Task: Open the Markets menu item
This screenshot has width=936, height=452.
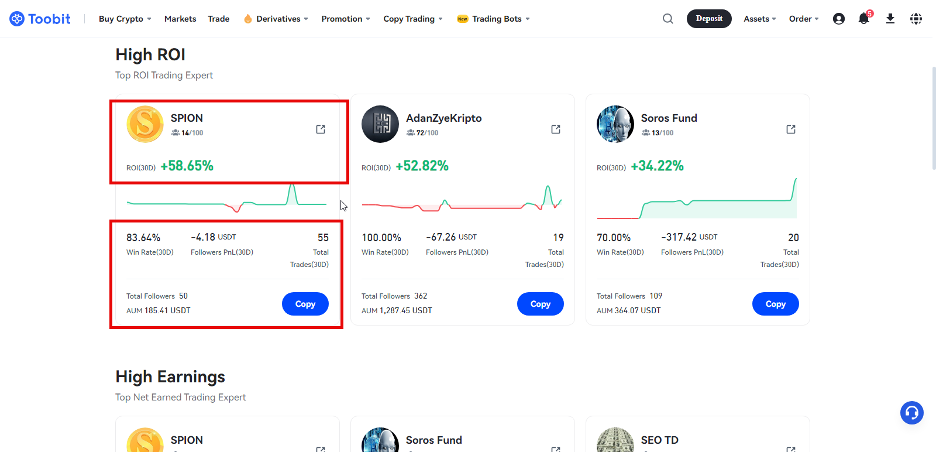Action: [180, 19]
